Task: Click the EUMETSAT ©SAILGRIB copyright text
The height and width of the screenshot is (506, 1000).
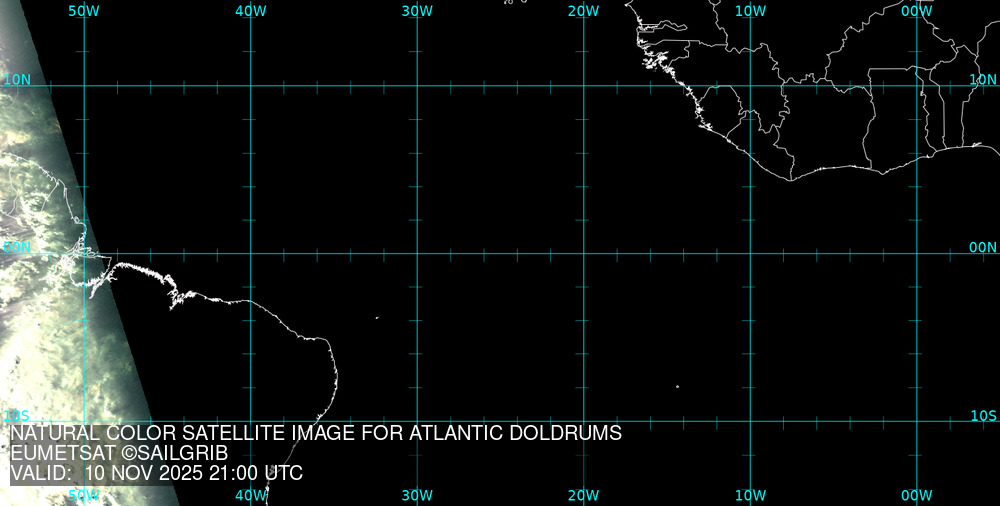Action: coord(119,453)
